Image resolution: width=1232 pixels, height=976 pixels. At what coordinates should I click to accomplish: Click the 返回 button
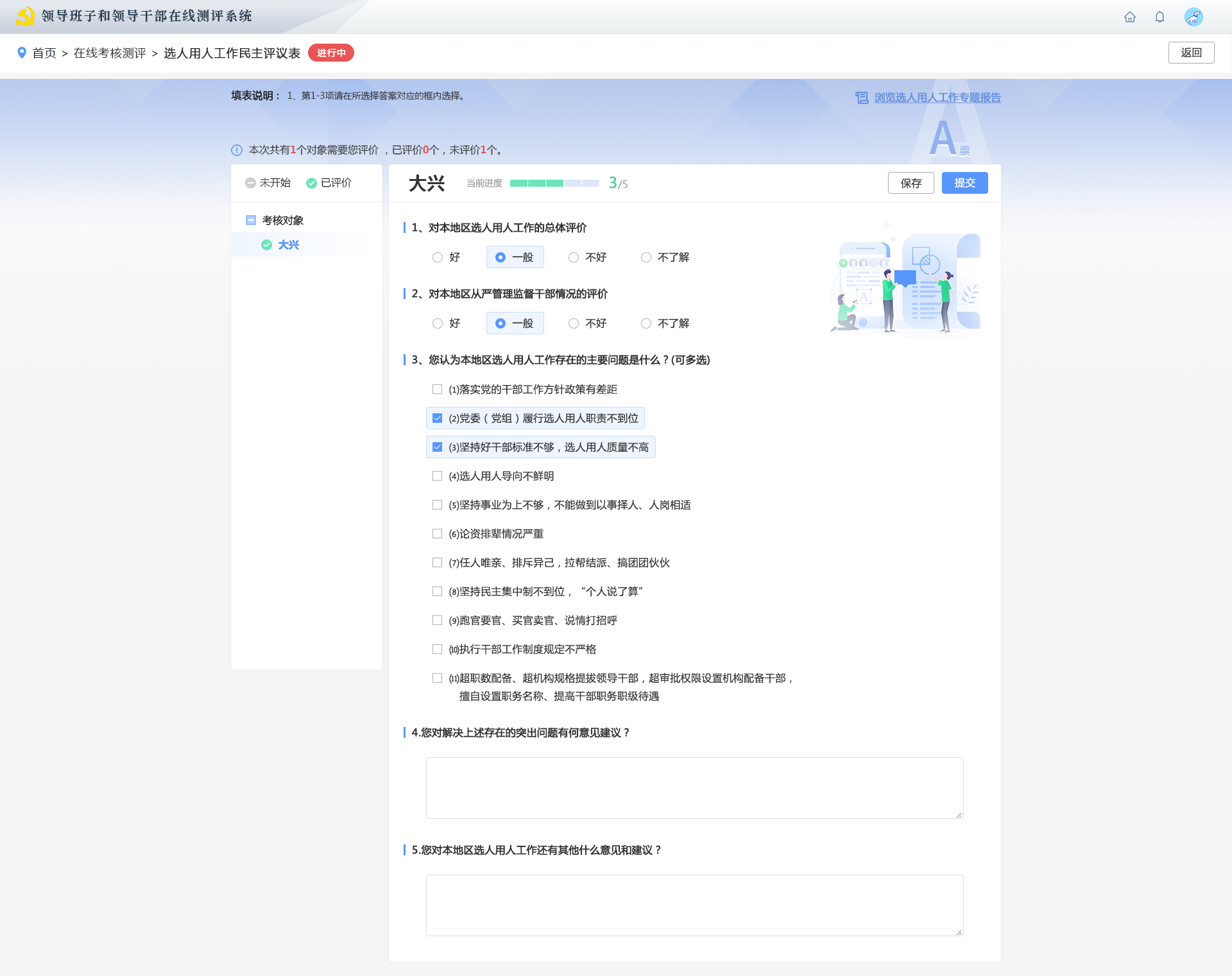1191,53
